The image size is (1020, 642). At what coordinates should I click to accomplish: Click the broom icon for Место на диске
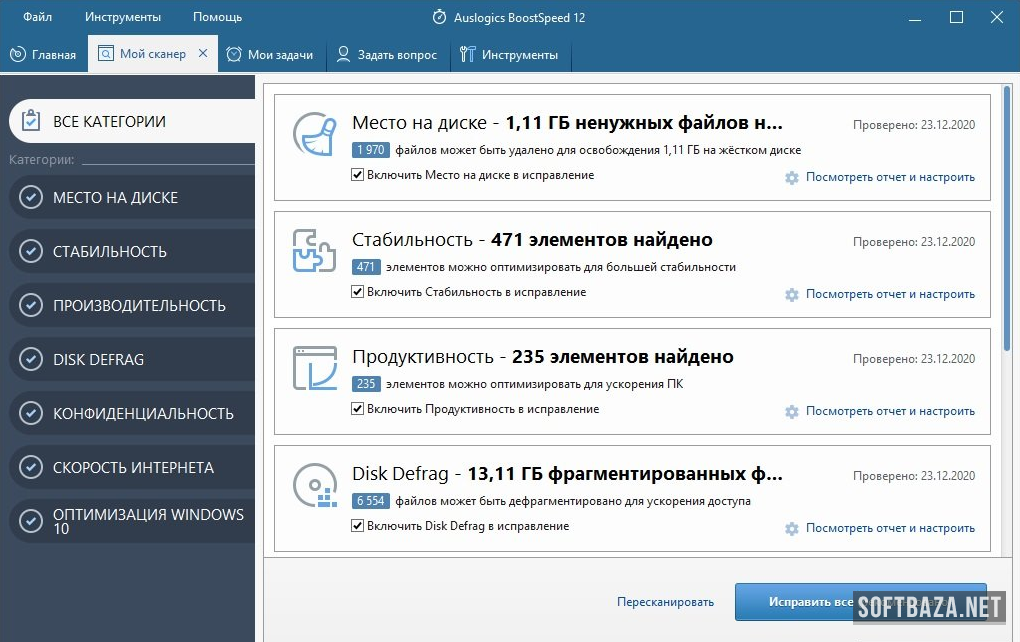point(314,134)
